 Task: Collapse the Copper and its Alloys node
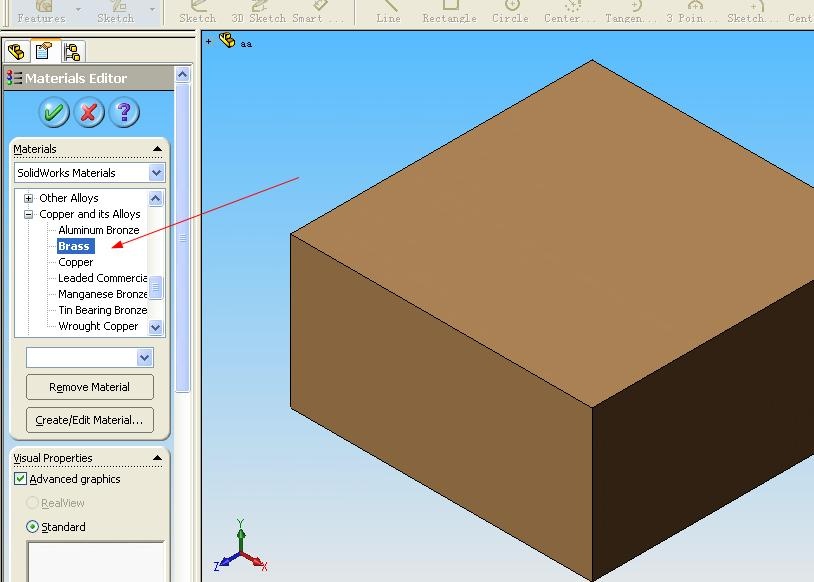click(x=29, y=214)
